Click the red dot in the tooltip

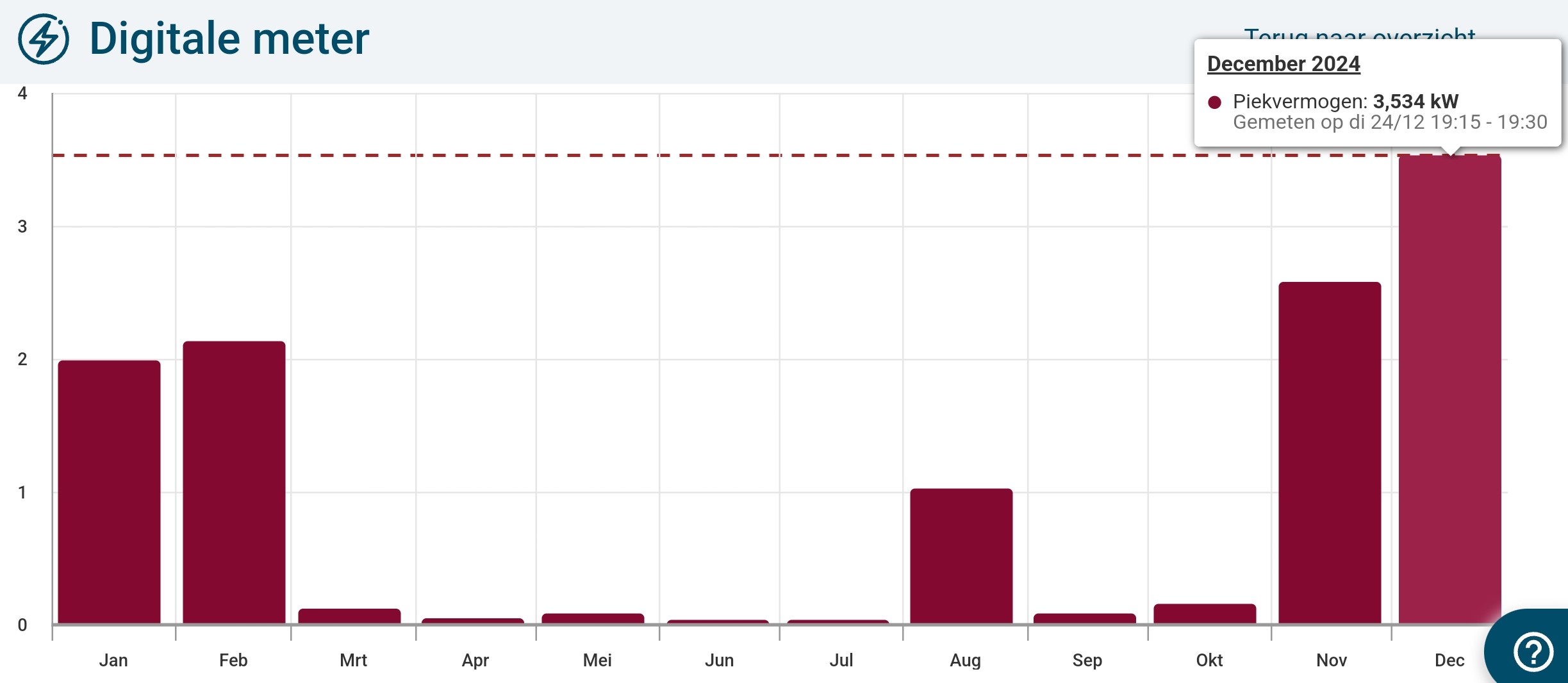click(1214, 103)
